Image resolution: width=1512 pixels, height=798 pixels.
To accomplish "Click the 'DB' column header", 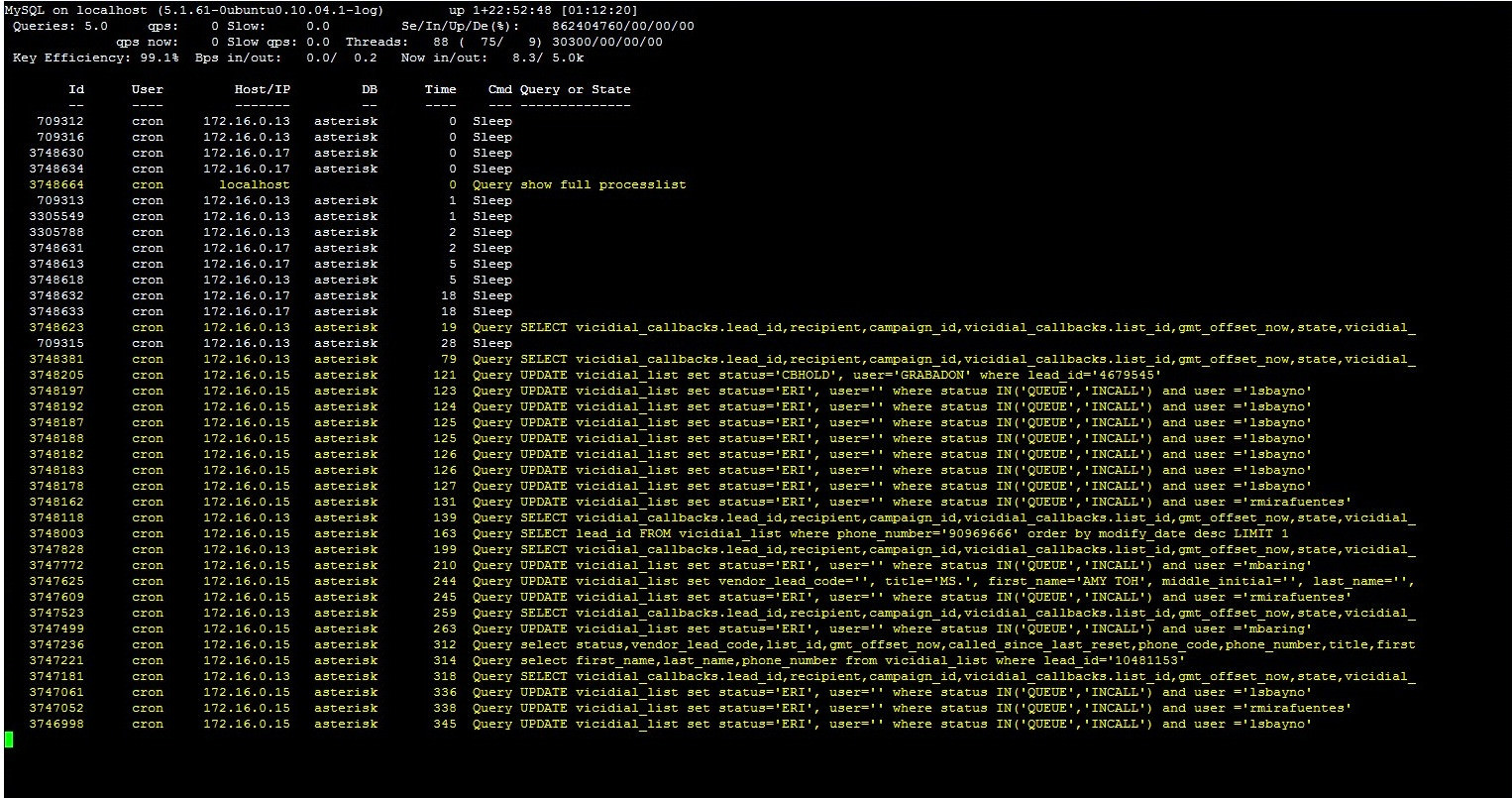I will click(369, 89).
